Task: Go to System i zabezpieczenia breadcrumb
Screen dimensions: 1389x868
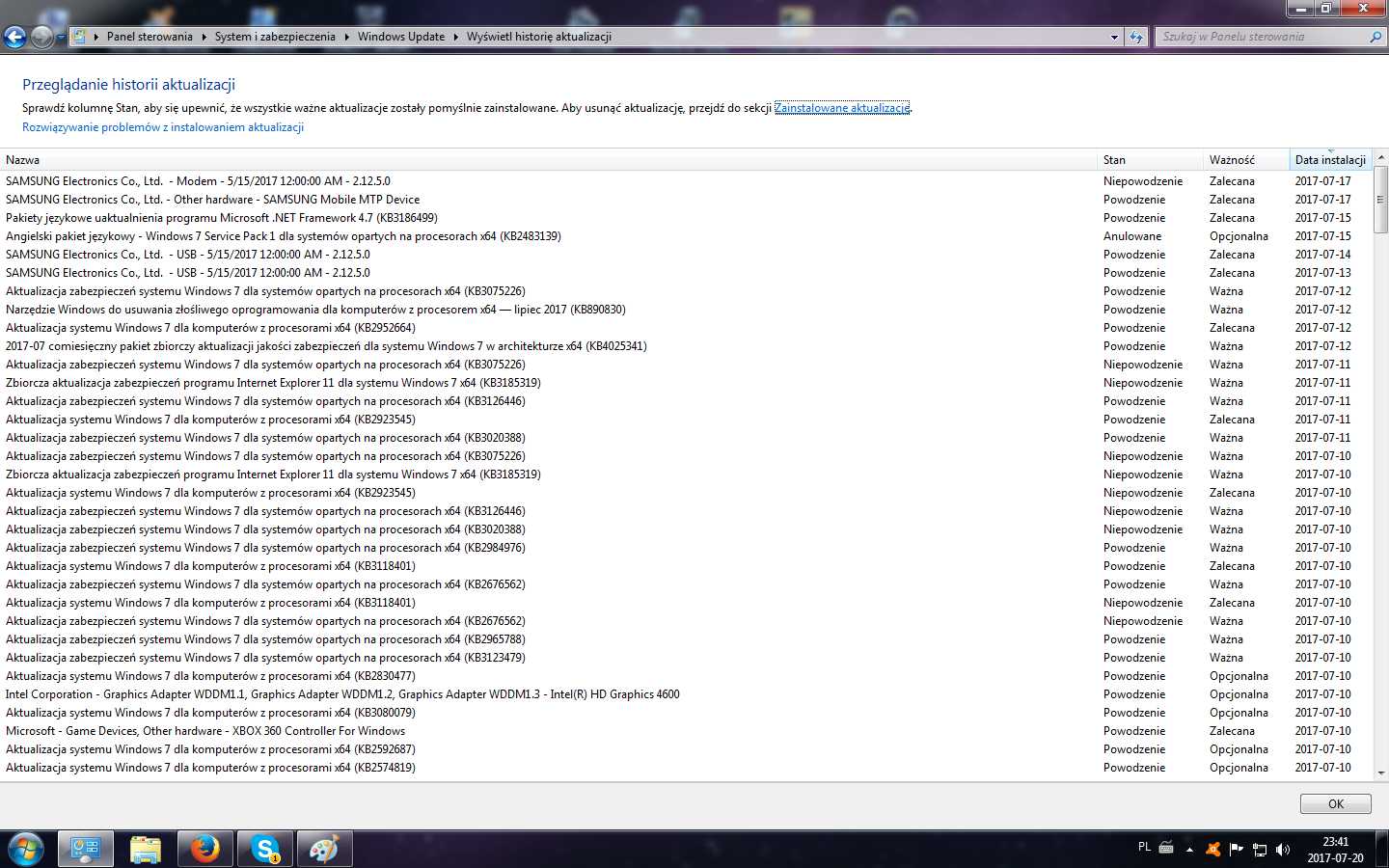Action: 275,37
